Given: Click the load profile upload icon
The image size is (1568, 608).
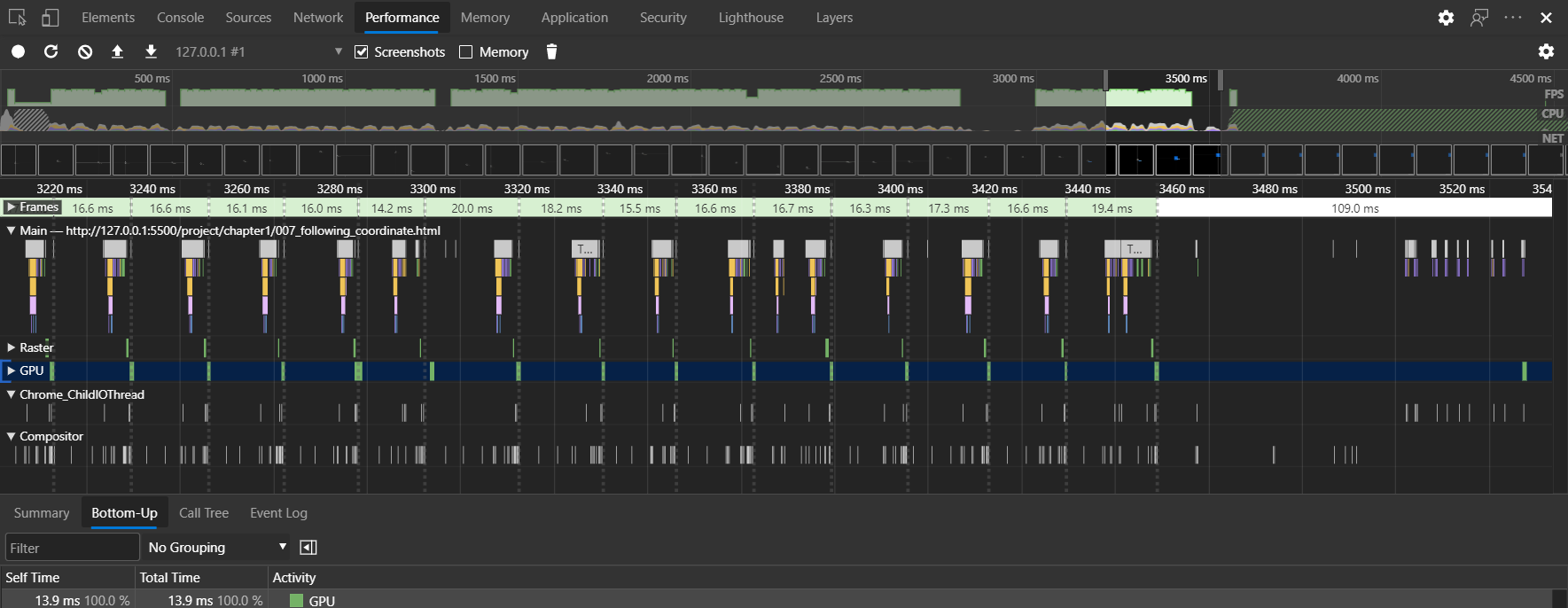Looking at the screenshot, I should (x=117, y=51).
